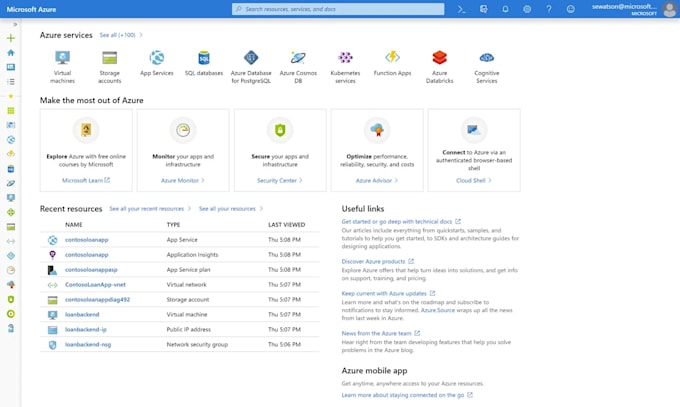The width and height of the screenshot is (680, 407).
Task: Open loanbackend virtual machine
Action: click(x=82, y=315)
